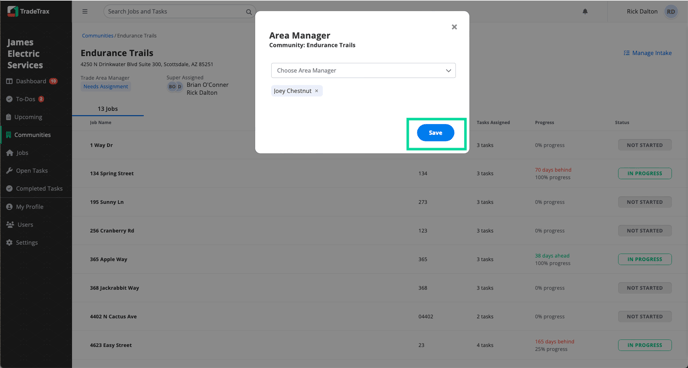688x368 pixels.
Task: Click the Communities breadcrumb link
Action: [97, 36]
